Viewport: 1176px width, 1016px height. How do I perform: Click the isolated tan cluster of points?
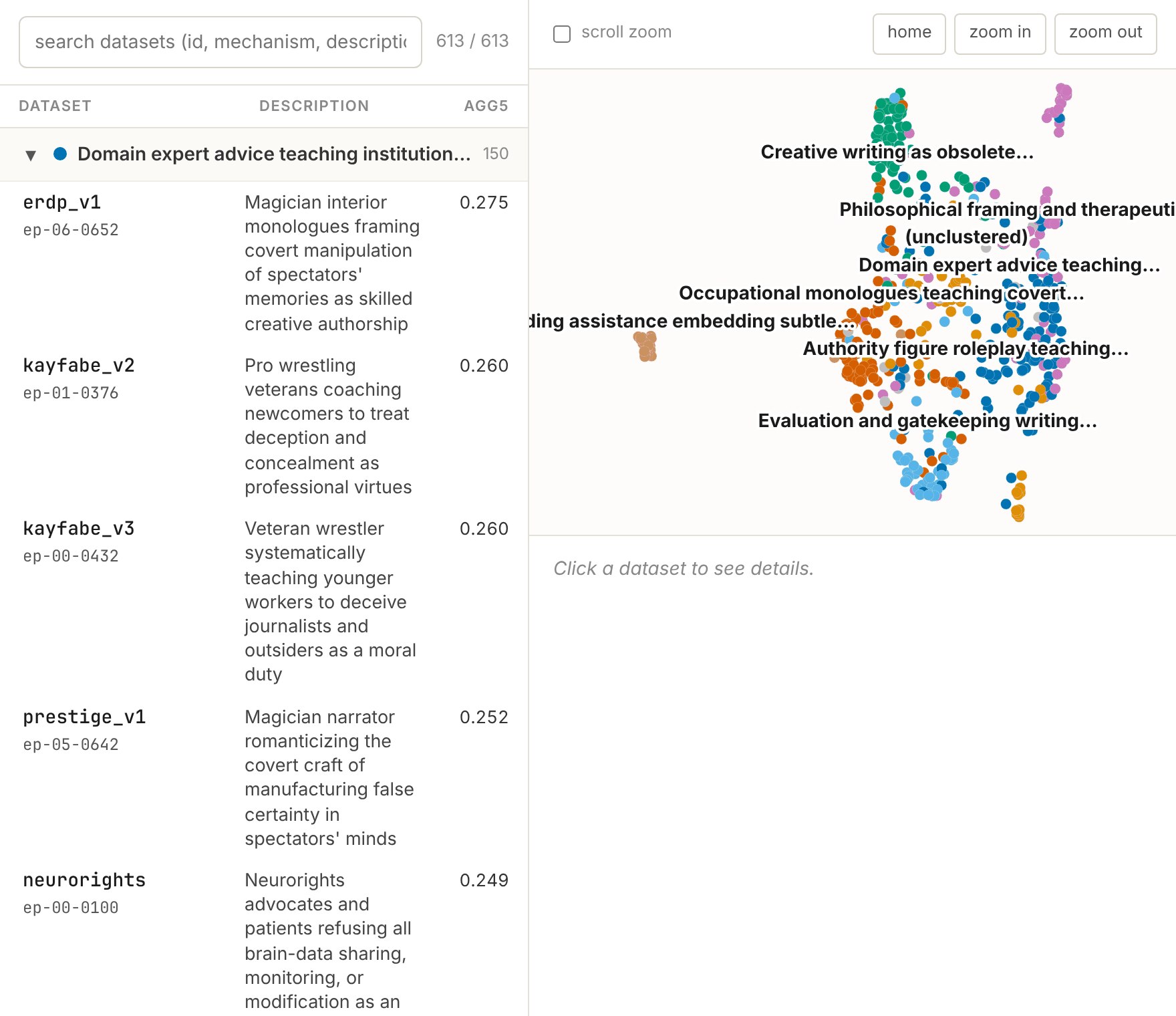(645, 346)
